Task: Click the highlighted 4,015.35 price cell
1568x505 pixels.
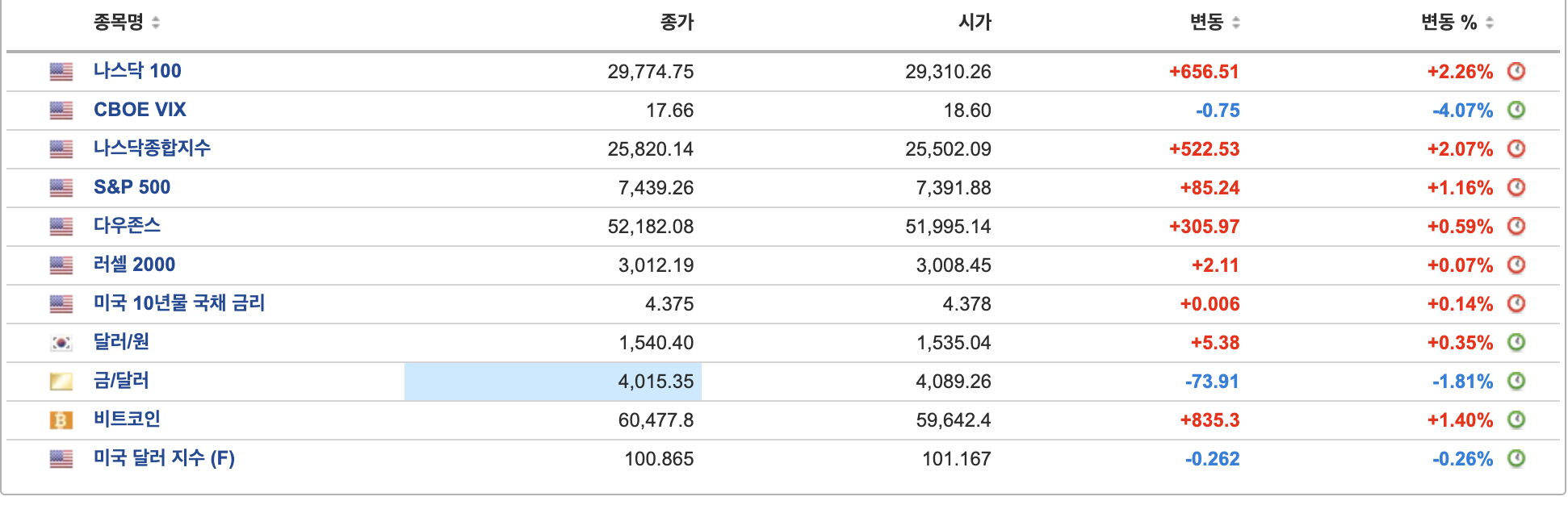Action: click(x=553, y=382)
